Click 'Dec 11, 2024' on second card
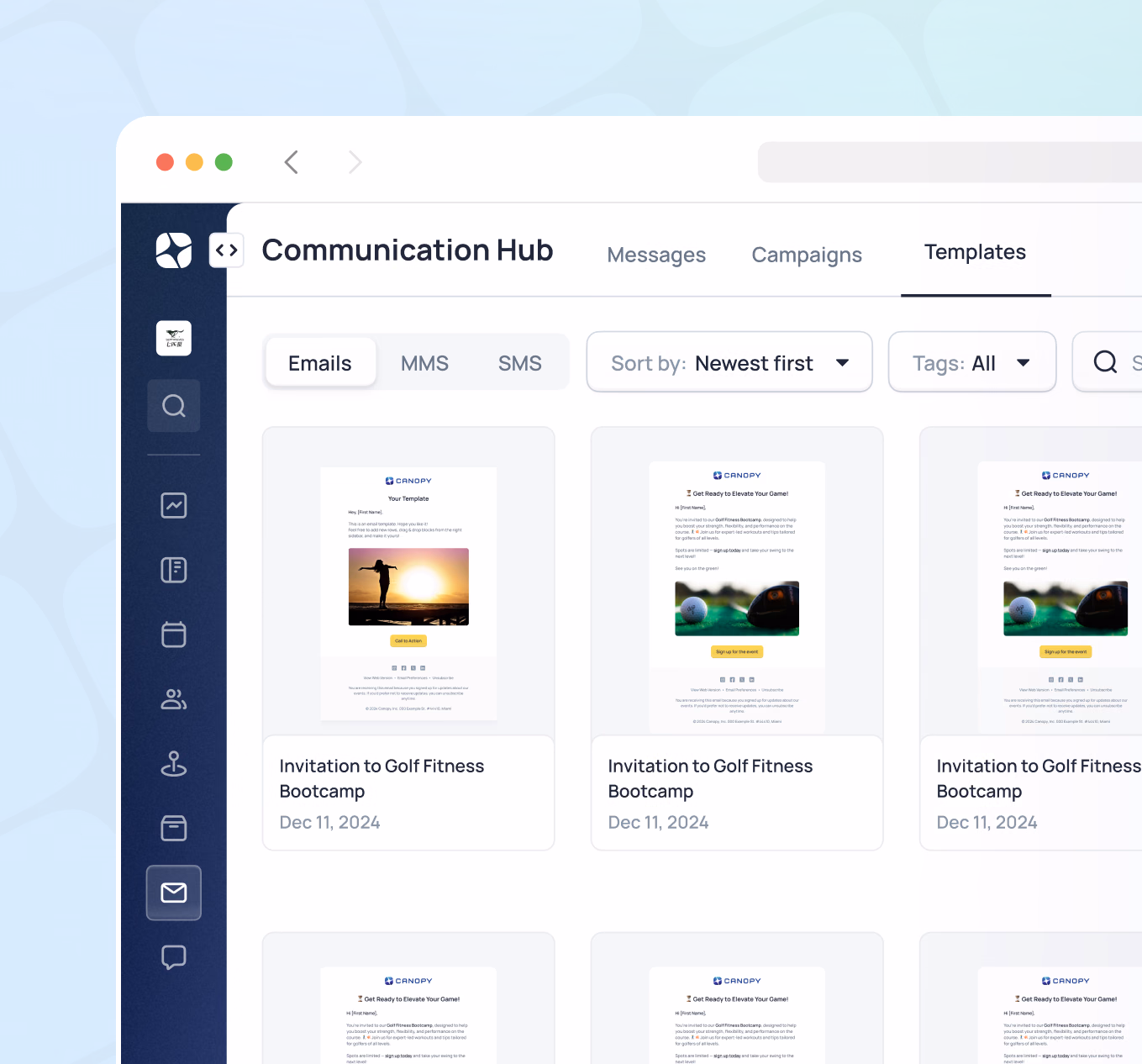The height and width of the screenshot is (1064, 1142). click(x=658, y=822)
